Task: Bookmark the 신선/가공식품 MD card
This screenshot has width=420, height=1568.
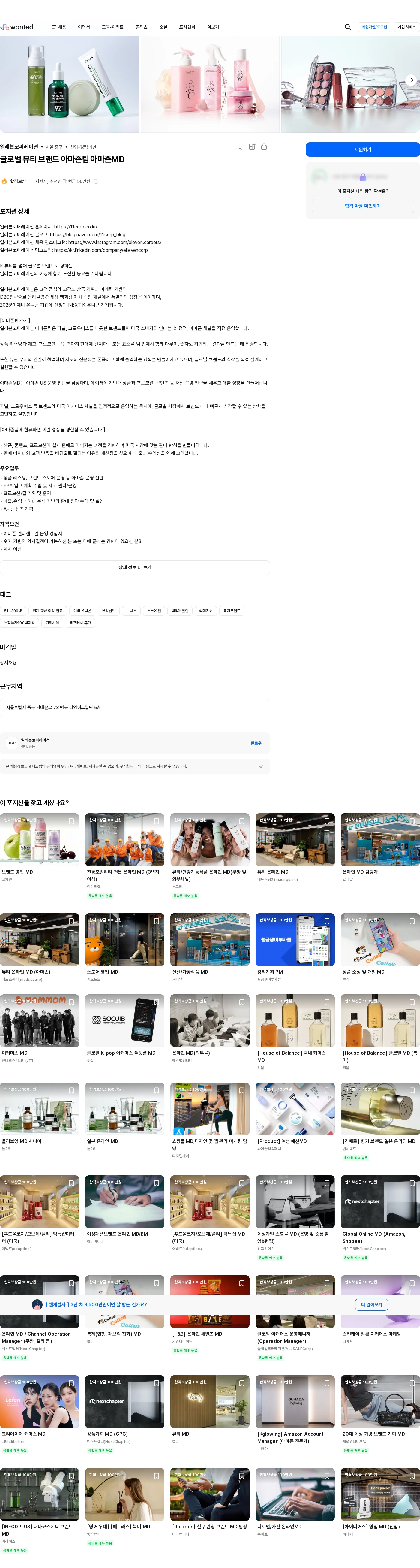Action: pyautogui.click(x=242, y=921)
